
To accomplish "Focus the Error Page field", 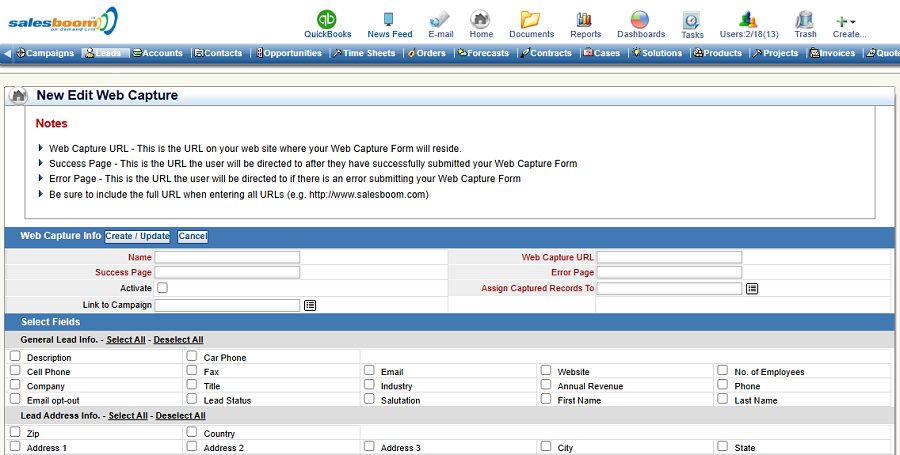I will [x=669, y=272].
